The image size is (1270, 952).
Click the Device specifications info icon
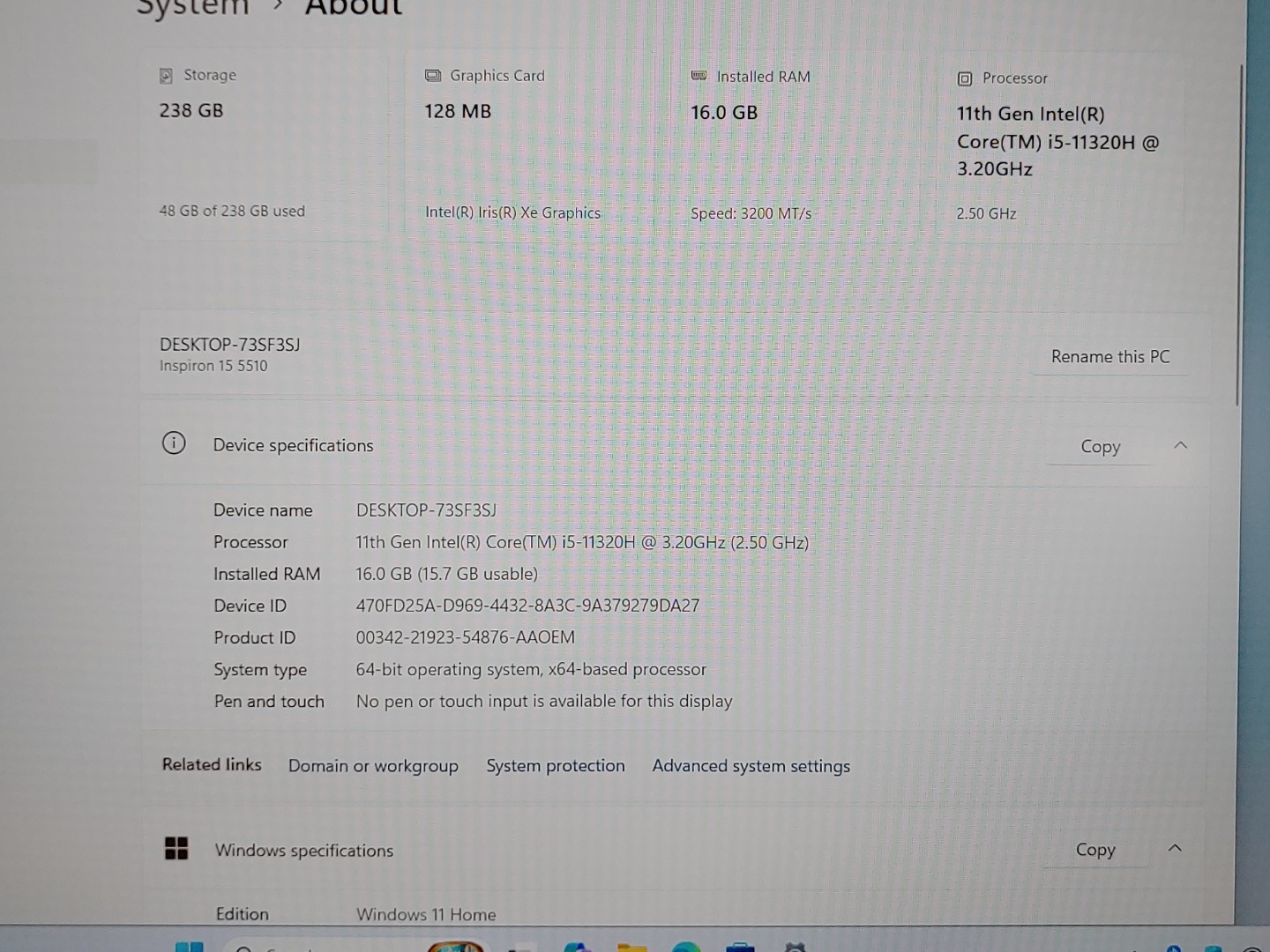click(x=174, y=443)
